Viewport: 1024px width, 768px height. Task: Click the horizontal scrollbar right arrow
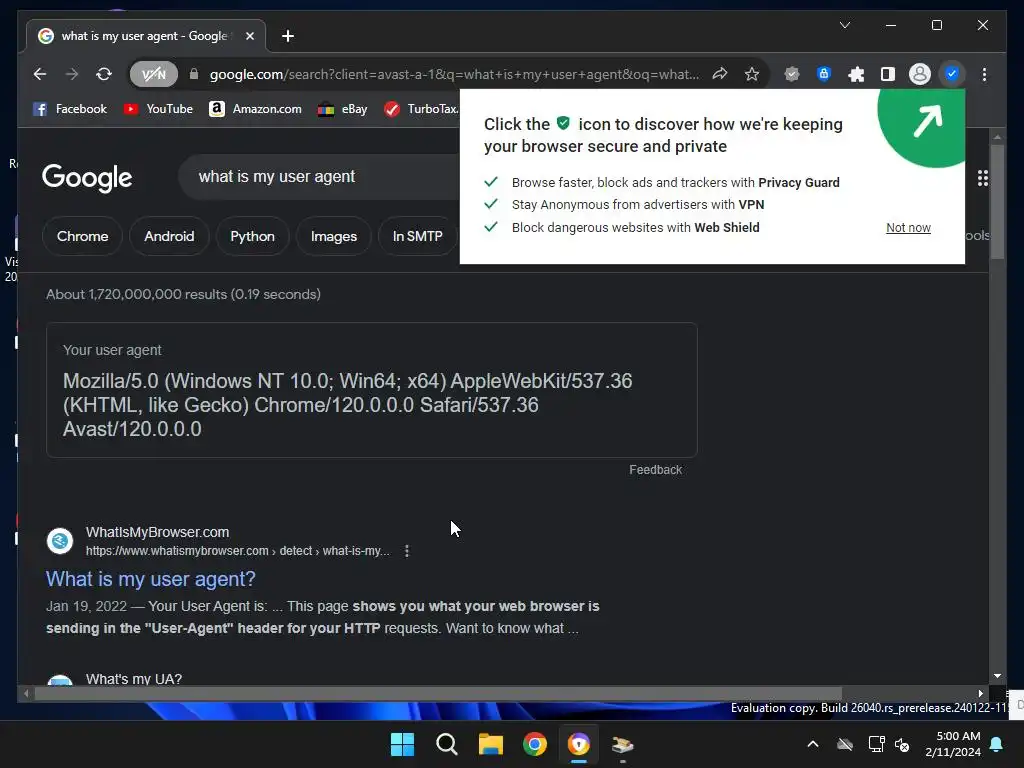pos(980,694)
